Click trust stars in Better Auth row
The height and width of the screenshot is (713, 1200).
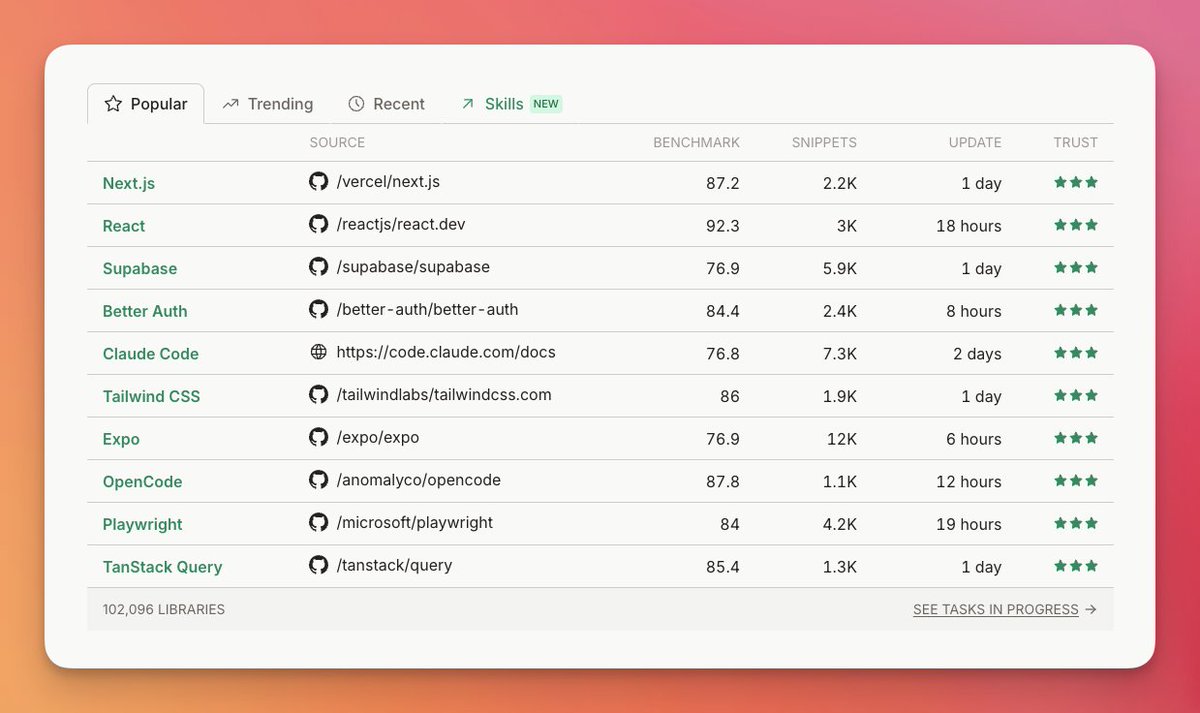[x=1076, y=310]
